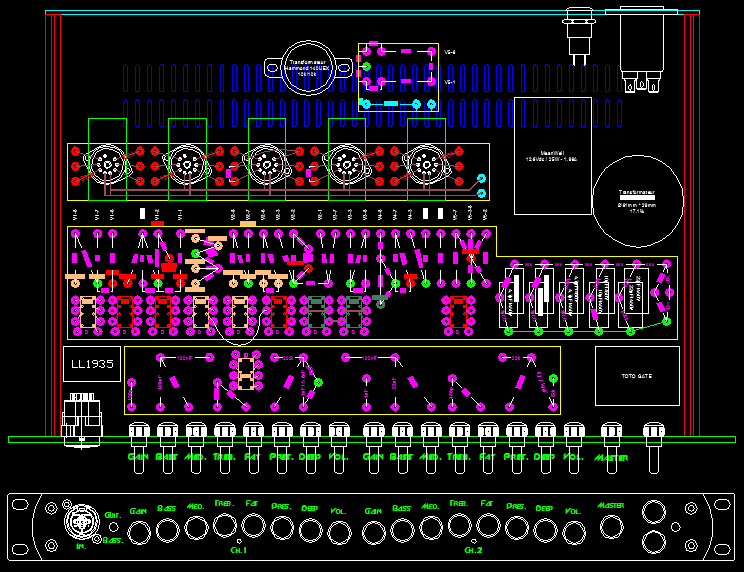Click the VS-1 label beside small board
The width and height of the screenshot is (744, 572).
(x=450, y=83)
